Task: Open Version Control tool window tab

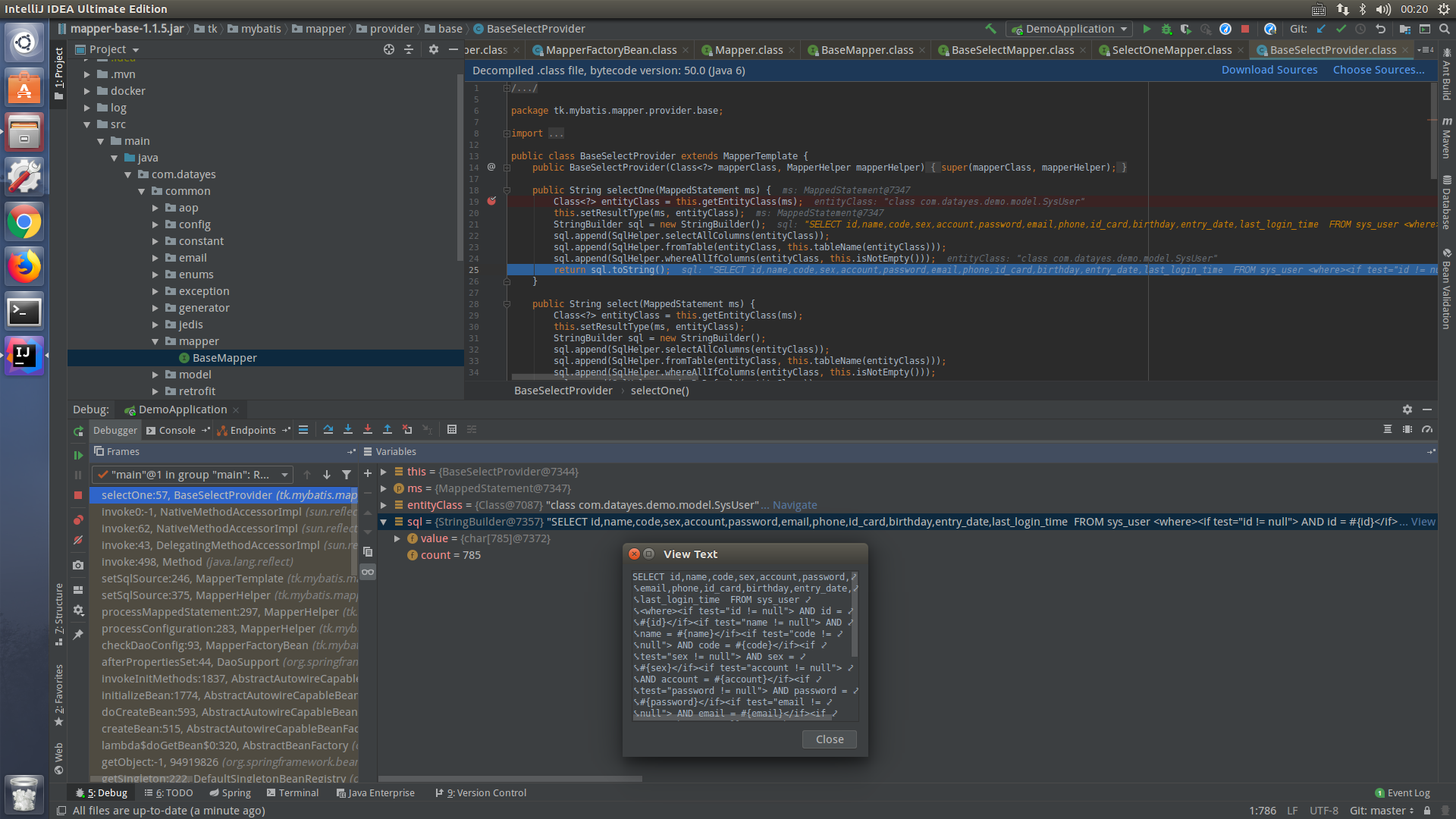Action: pos(481,792)
